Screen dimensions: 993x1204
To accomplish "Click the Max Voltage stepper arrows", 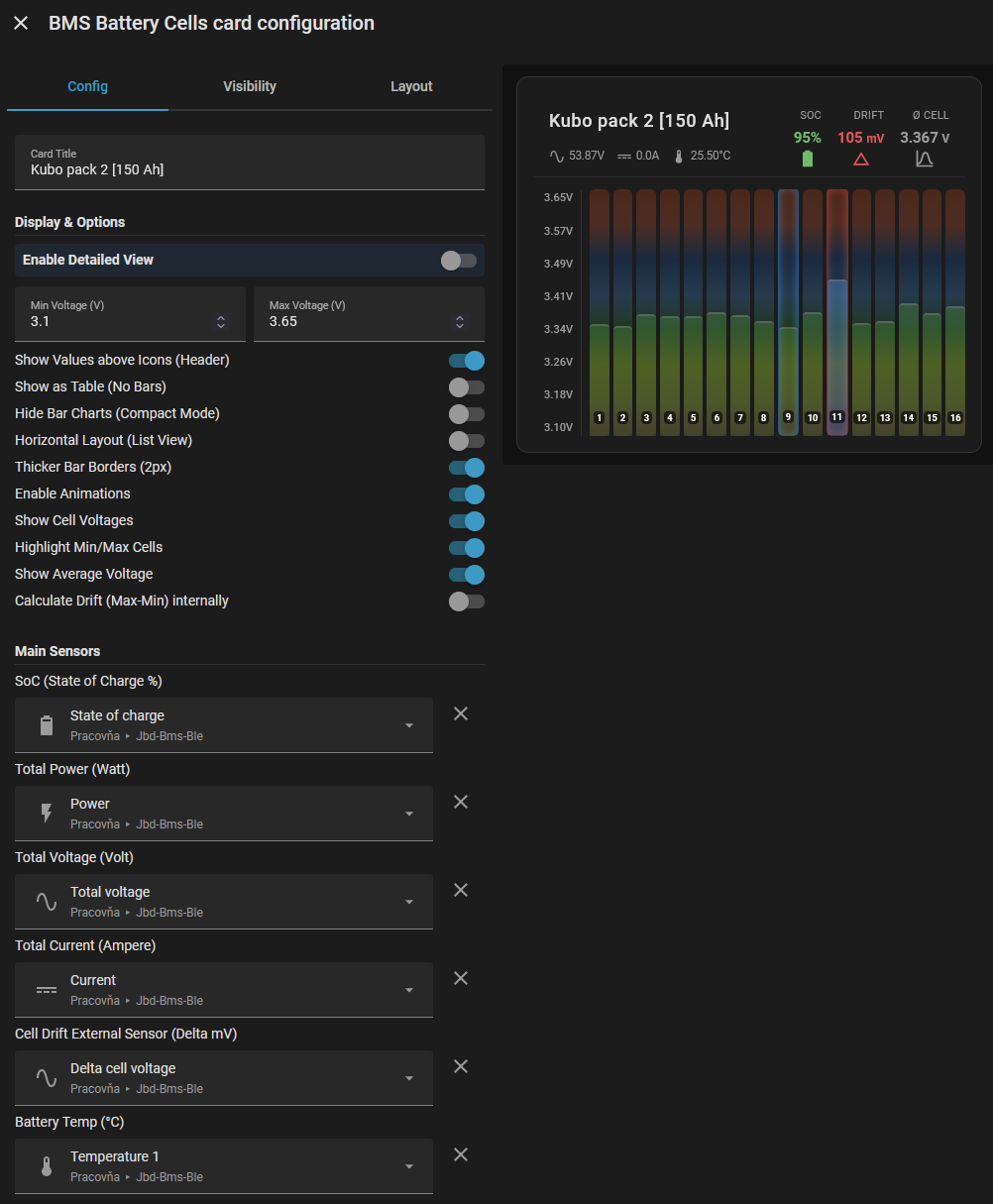I will [x=460, y=322].
